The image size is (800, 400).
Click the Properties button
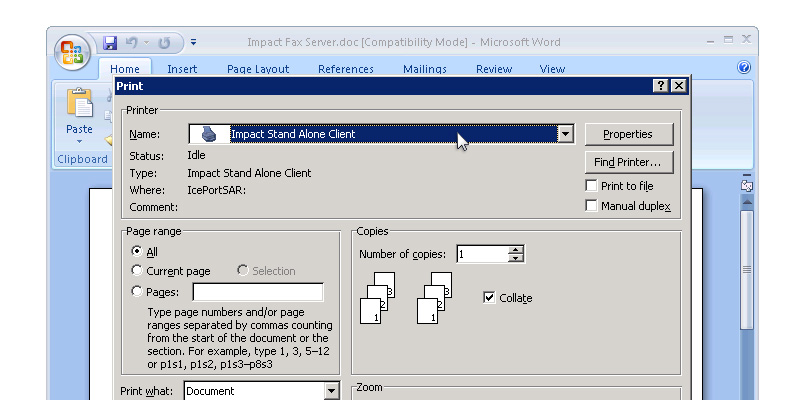click(628, 134)
